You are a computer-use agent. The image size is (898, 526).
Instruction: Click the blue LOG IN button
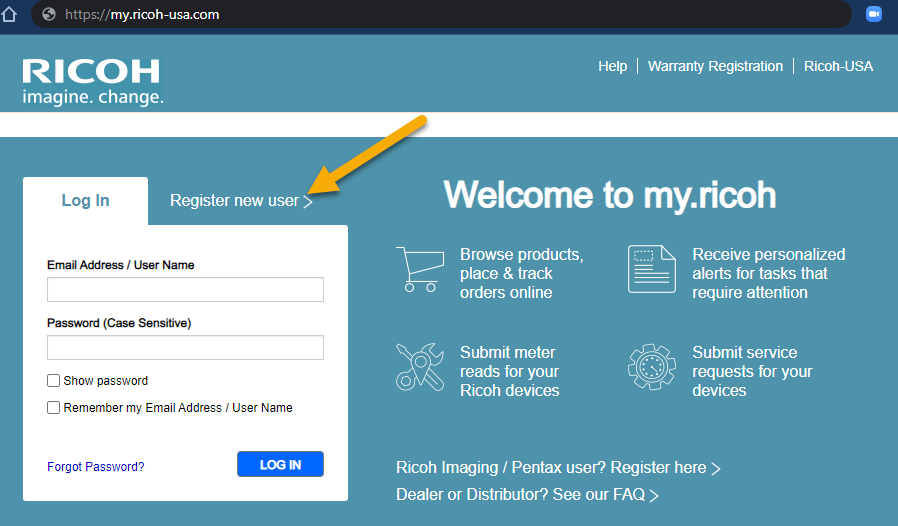click(280, 464)
